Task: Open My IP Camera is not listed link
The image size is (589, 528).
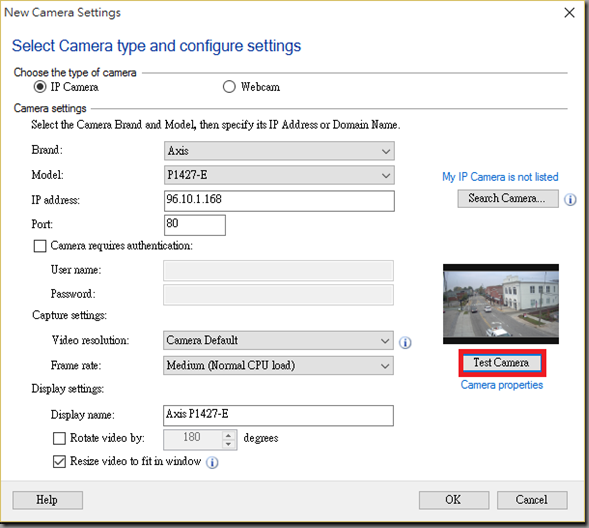Action: click(500, 177)
